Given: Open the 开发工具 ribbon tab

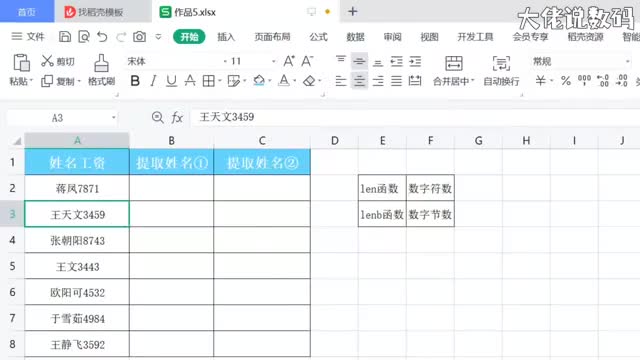Looking at the screenshot, I should (476, 37).
